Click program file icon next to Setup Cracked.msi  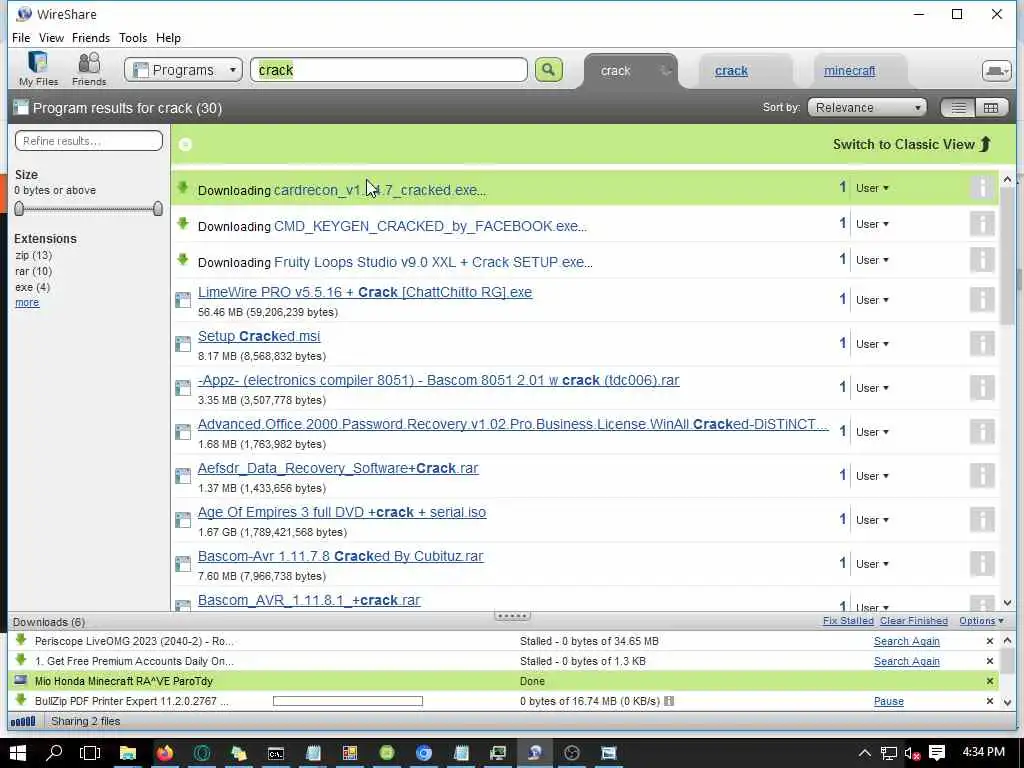pyautogui.click(x=183, y=344)
